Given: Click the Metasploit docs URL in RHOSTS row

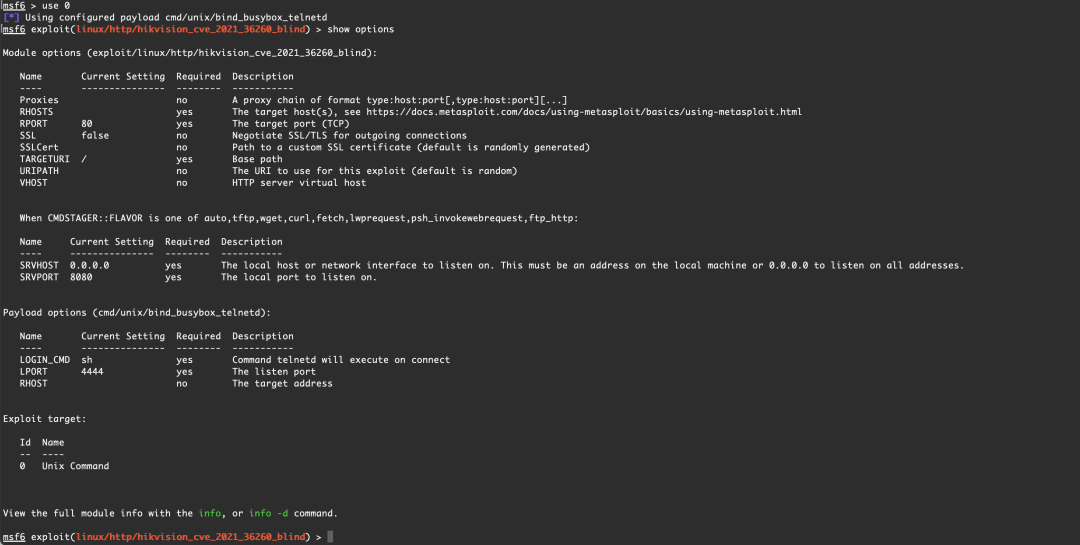Looking at the screenshot, I should coord(584,112).
